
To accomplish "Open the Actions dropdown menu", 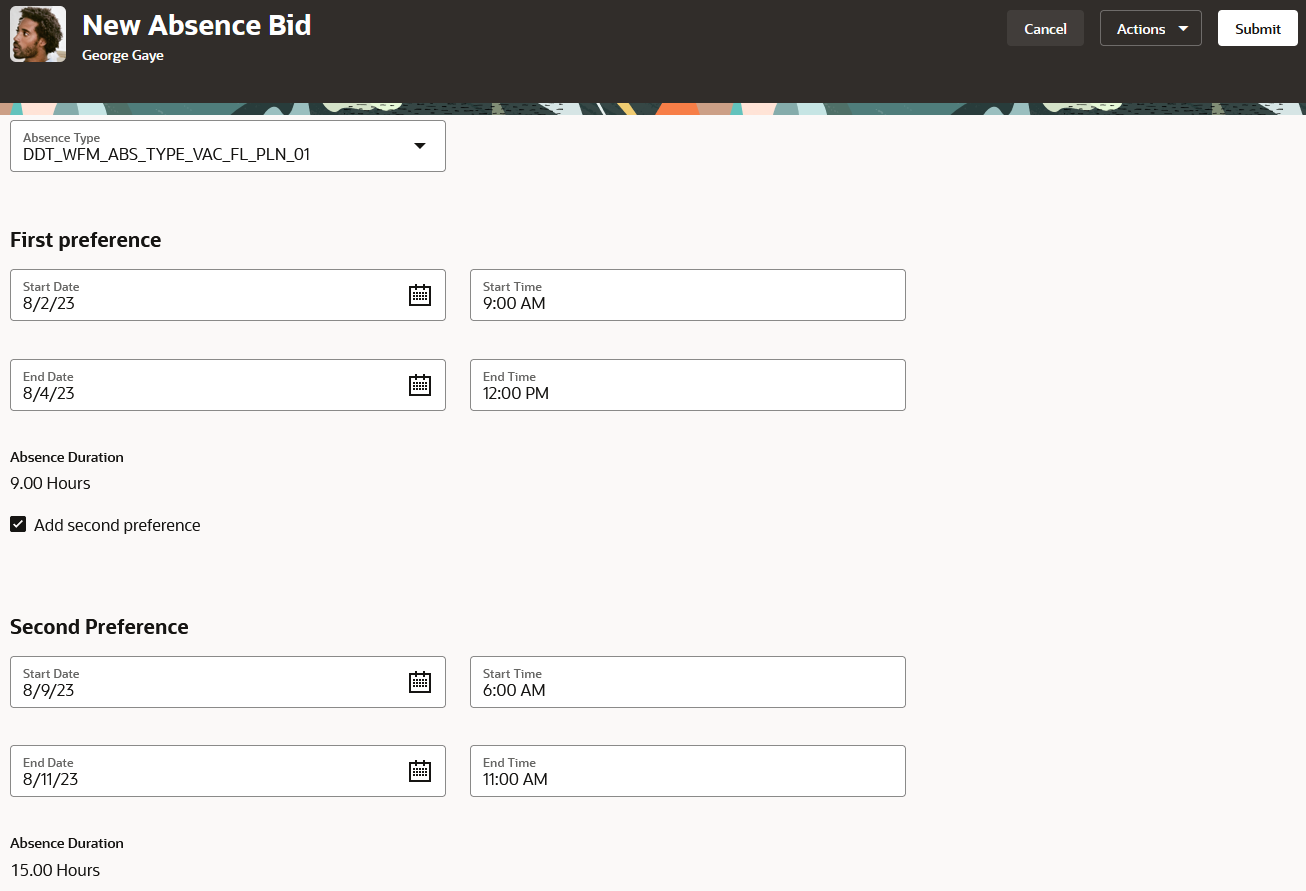I will (1150, 29).
